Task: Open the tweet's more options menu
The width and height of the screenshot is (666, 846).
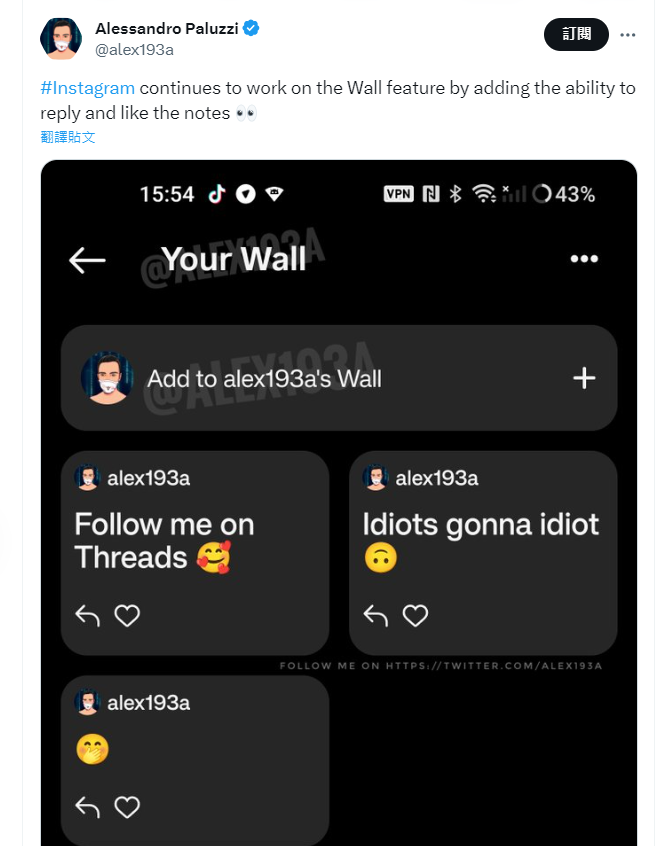Action: coord(628,34)
